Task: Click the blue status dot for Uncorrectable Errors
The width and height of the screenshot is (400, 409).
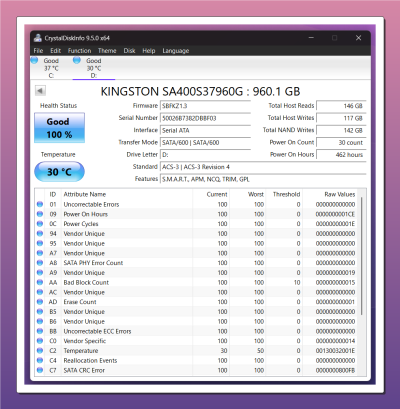Action: tap(40, 204)
